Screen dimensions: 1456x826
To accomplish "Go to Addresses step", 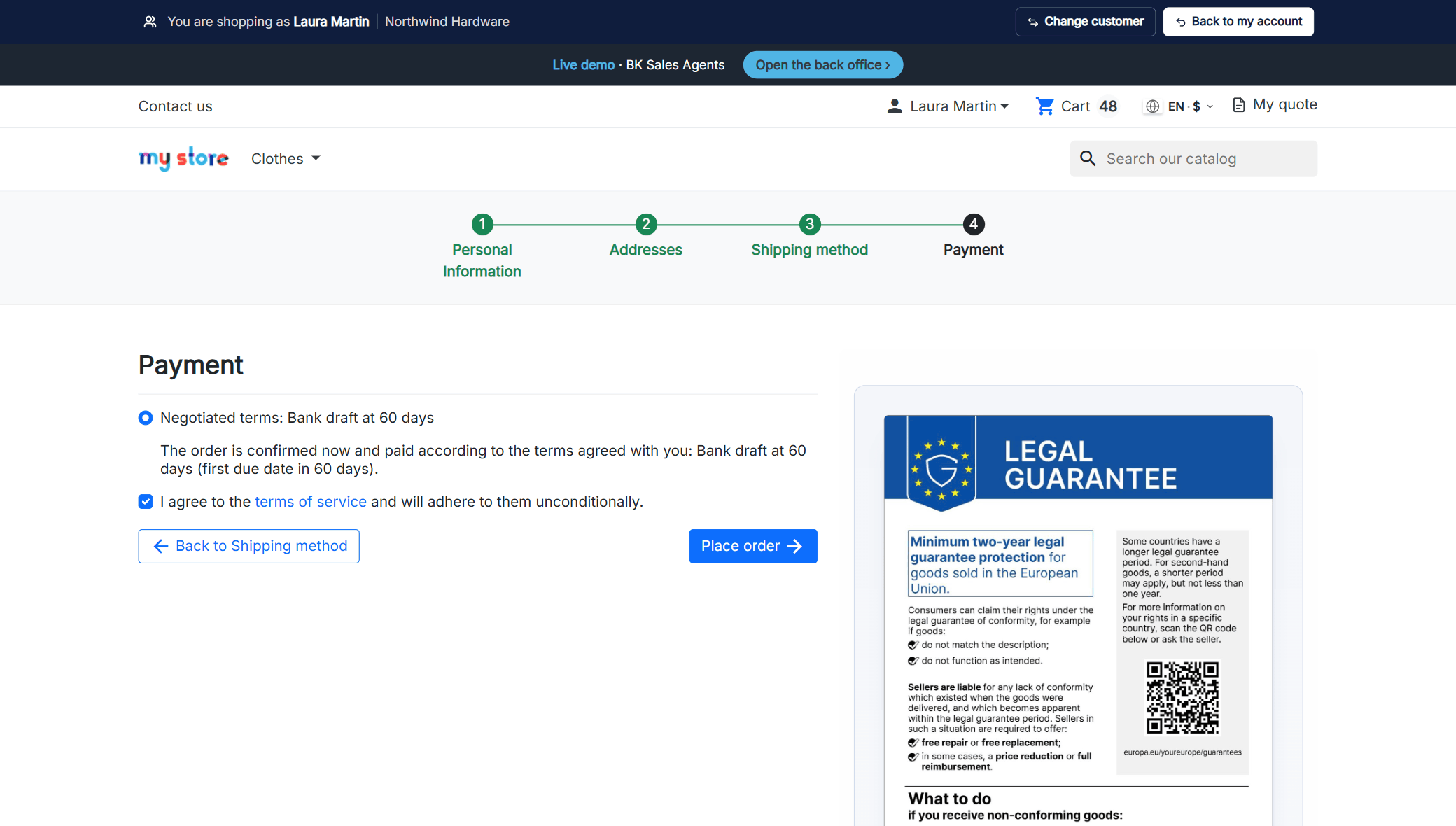I will pos(646,250).
